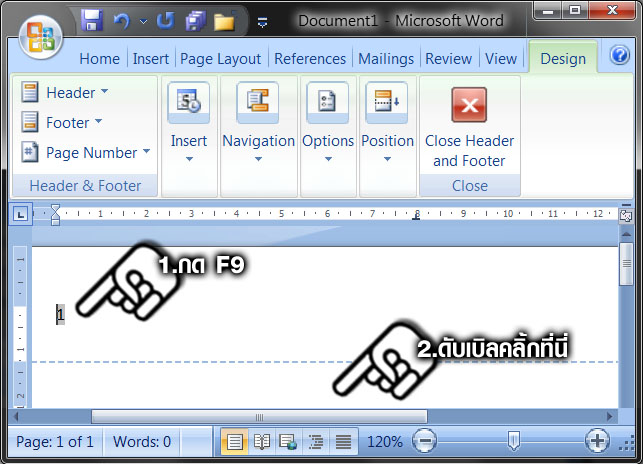Open word count from Words: 0

(x=142, y=442)
